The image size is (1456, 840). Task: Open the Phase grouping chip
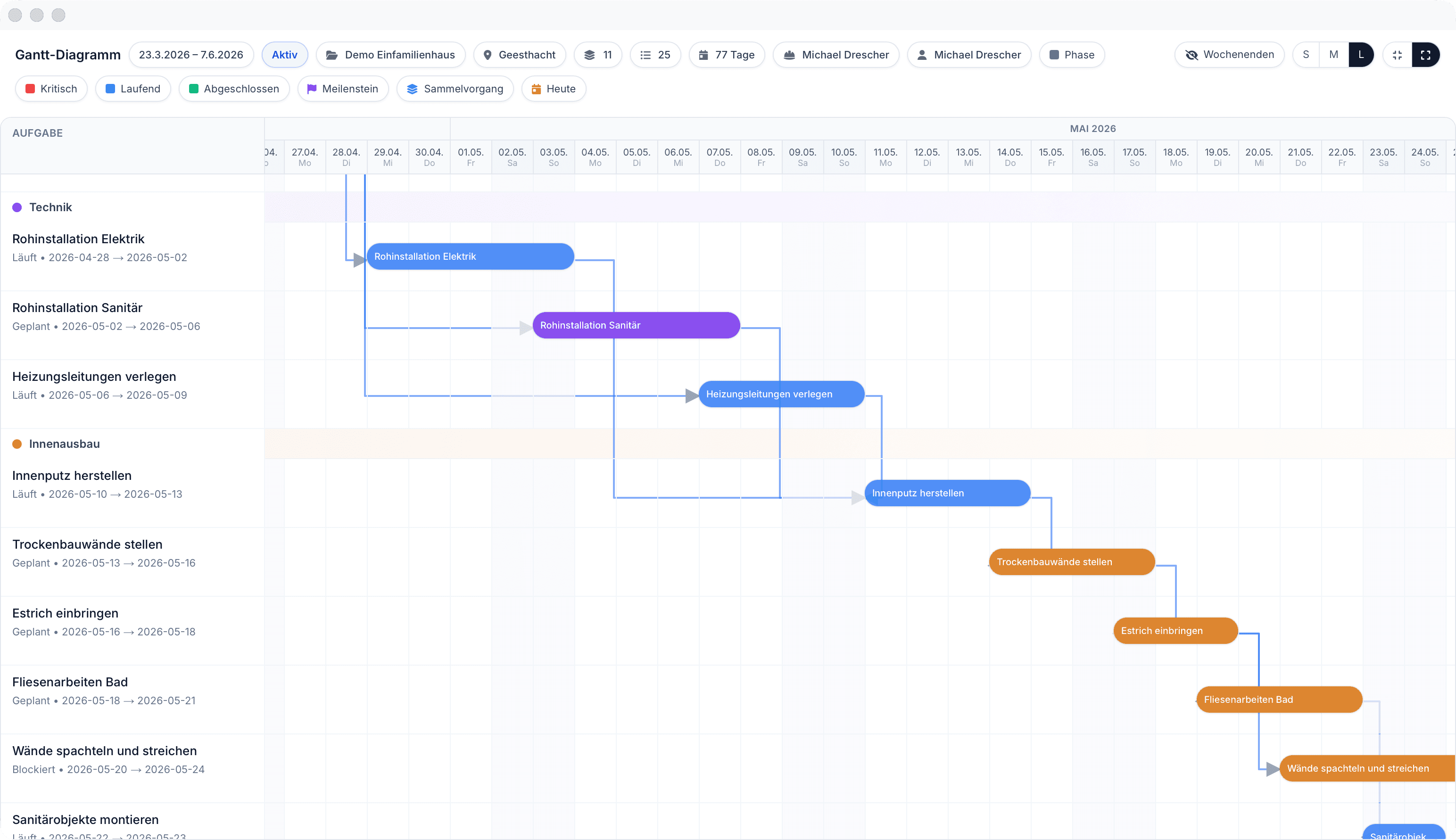point(1072,55)
